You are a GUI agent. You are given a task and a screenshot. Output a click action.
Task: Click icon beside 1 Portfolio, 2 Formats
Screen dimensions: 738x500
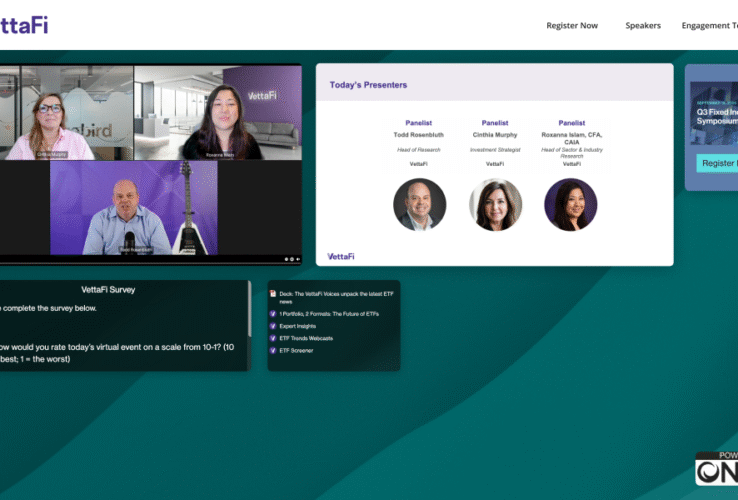point(273,314)
